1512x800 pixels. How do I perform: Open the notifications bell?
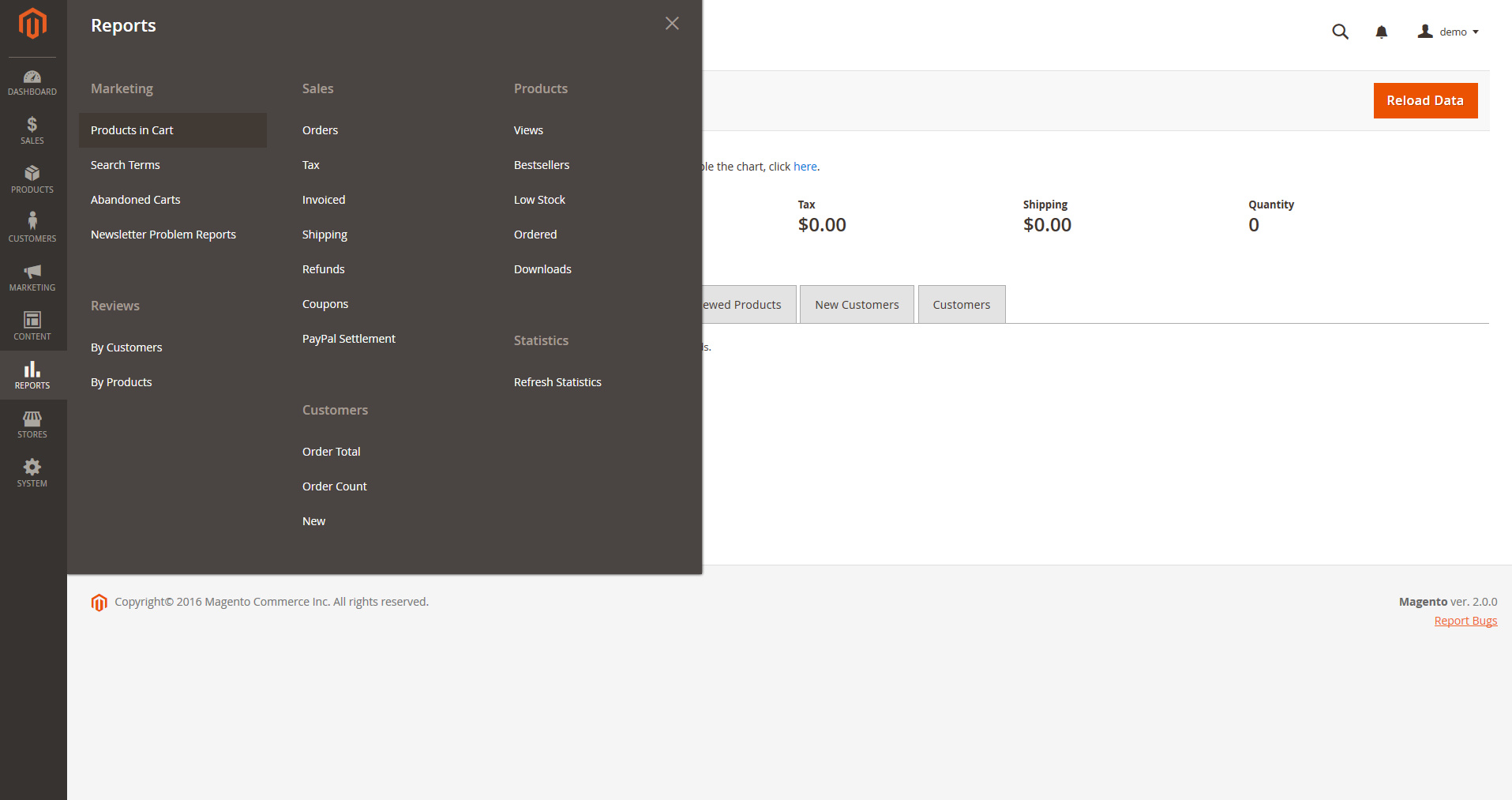click(1381, 32)
